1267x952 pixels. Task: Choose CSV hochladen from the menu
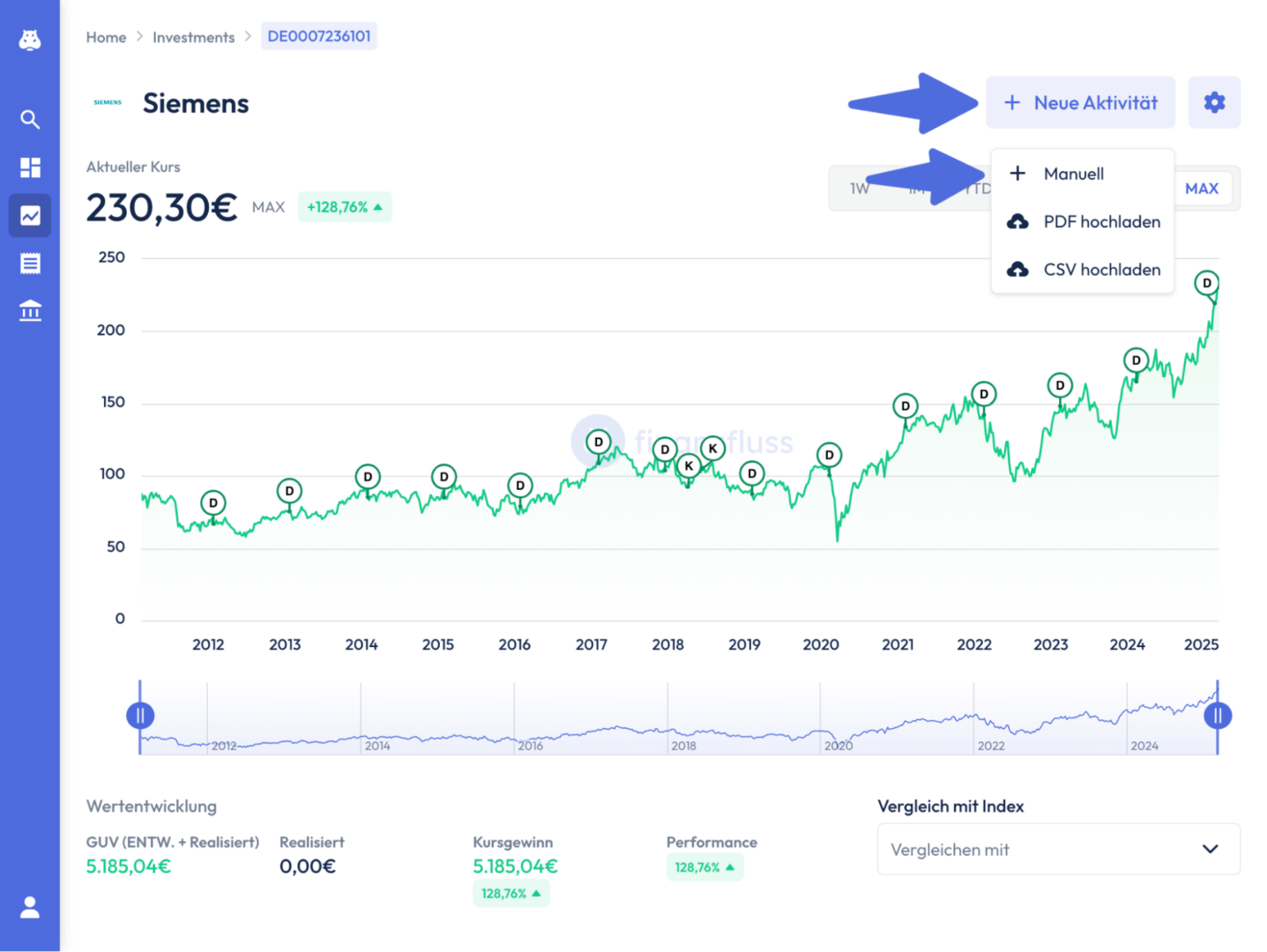coord(1083,270)
